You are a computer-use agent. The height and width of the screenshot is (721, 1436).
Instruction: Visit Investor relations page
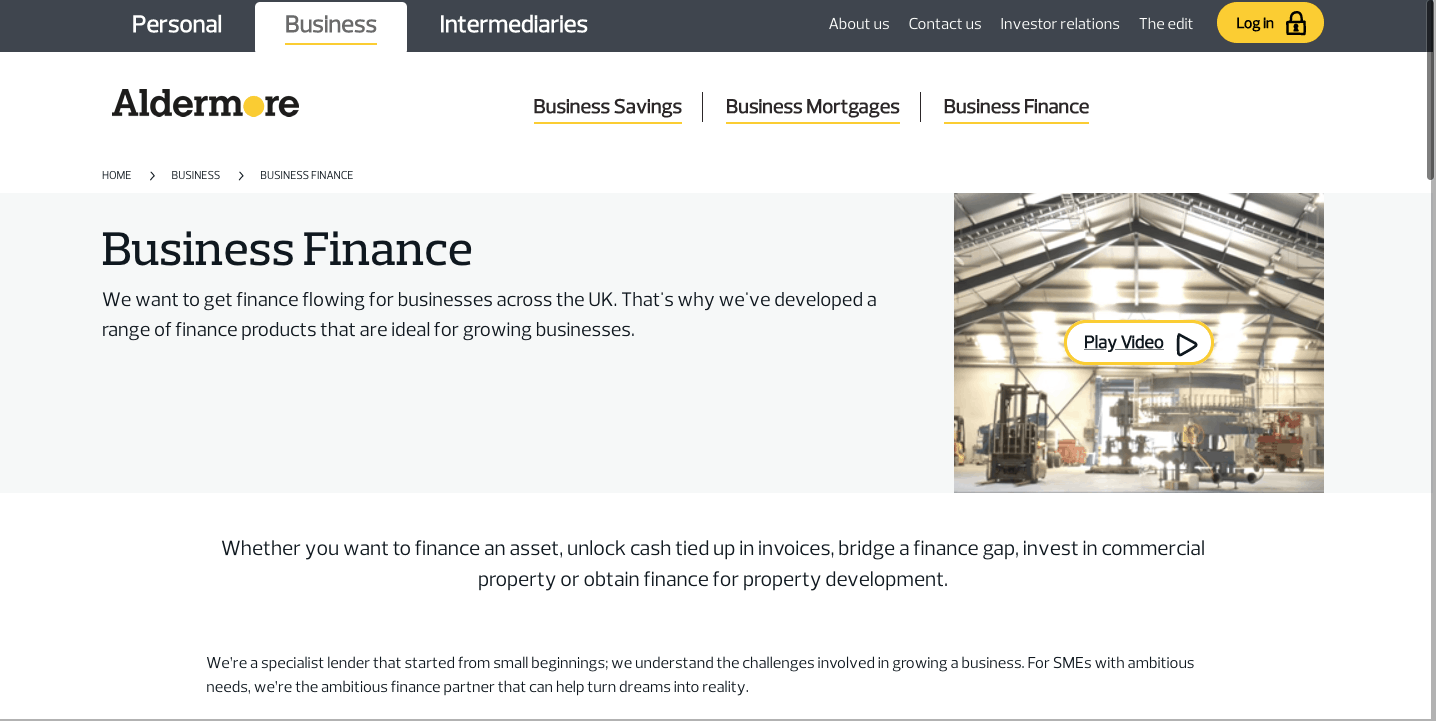[x=1060, y=24]
